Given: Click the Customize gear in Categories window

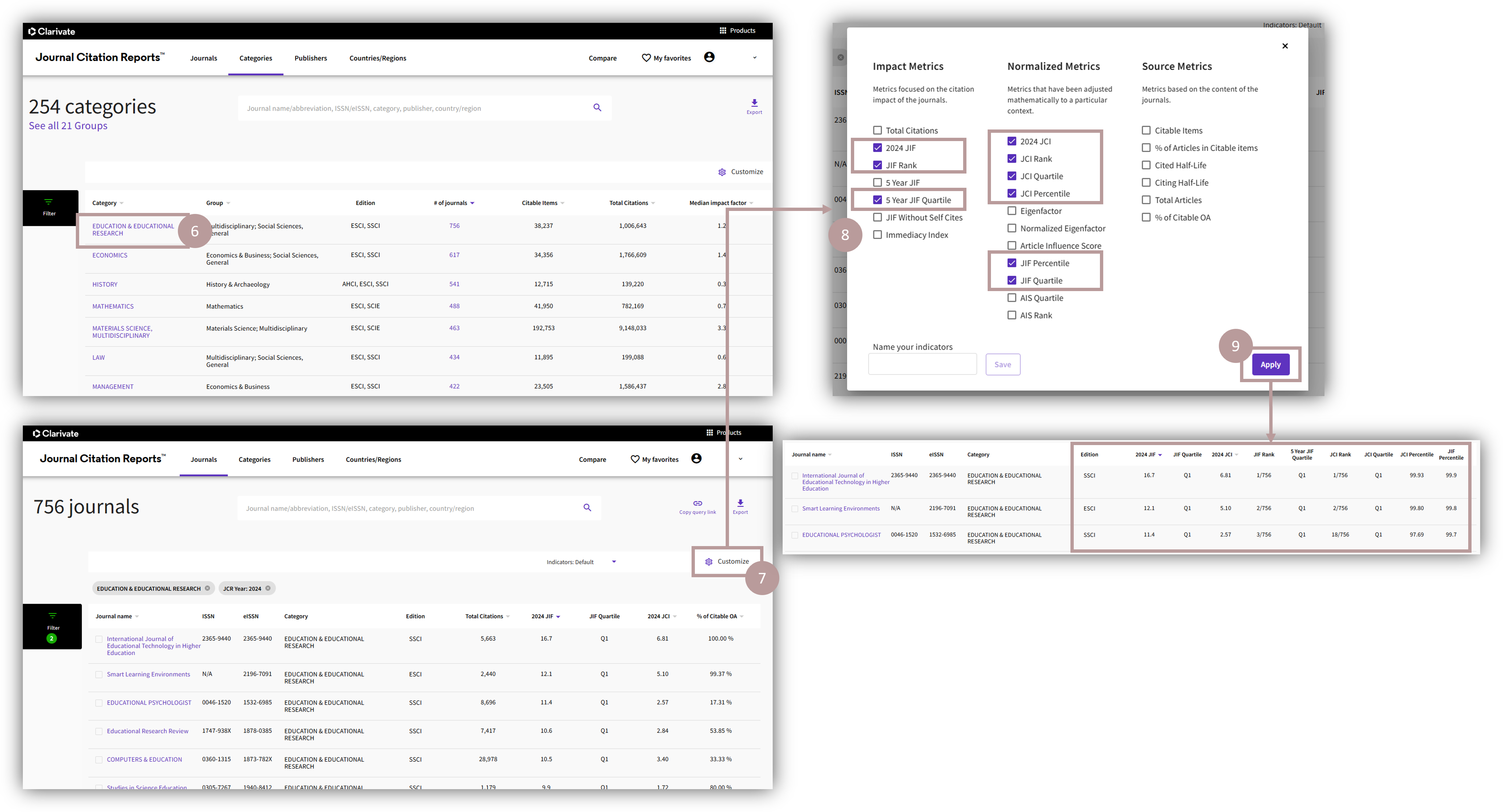Looking at the screenshot, I should (722, 172).
